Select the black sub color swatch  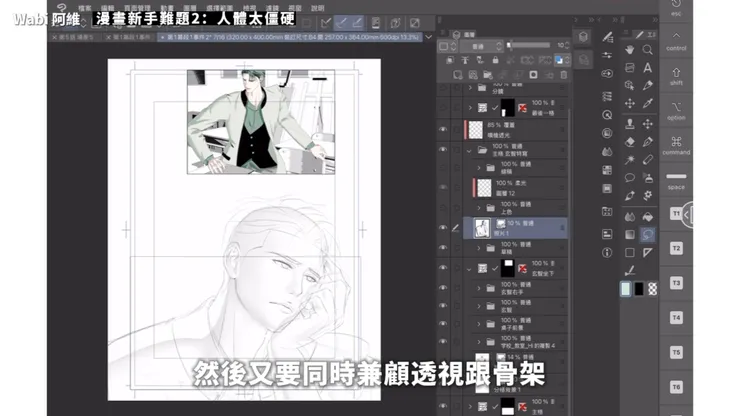[639, 289]
